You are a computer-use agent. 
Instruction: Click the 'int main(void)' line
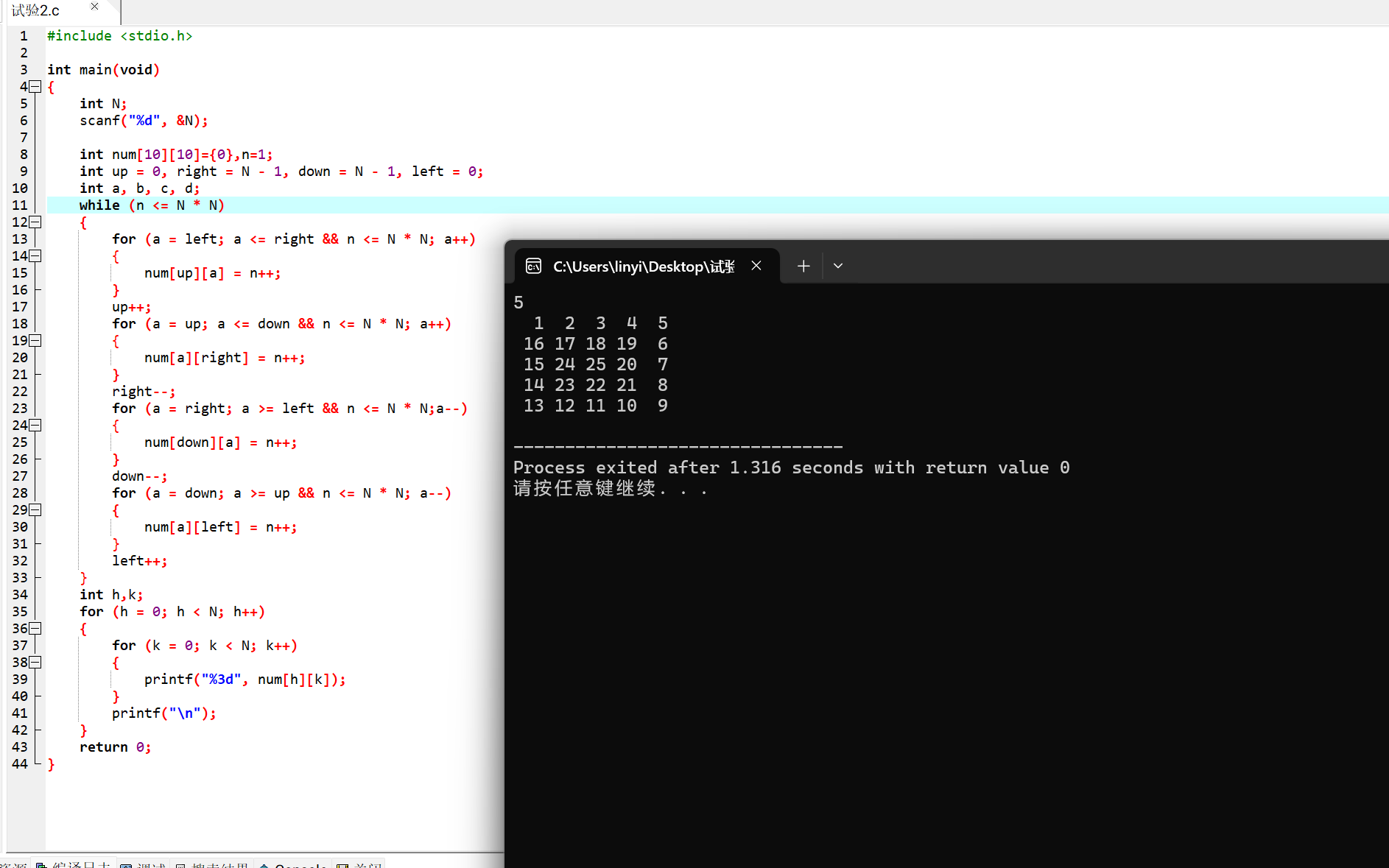tap(103, 69)
